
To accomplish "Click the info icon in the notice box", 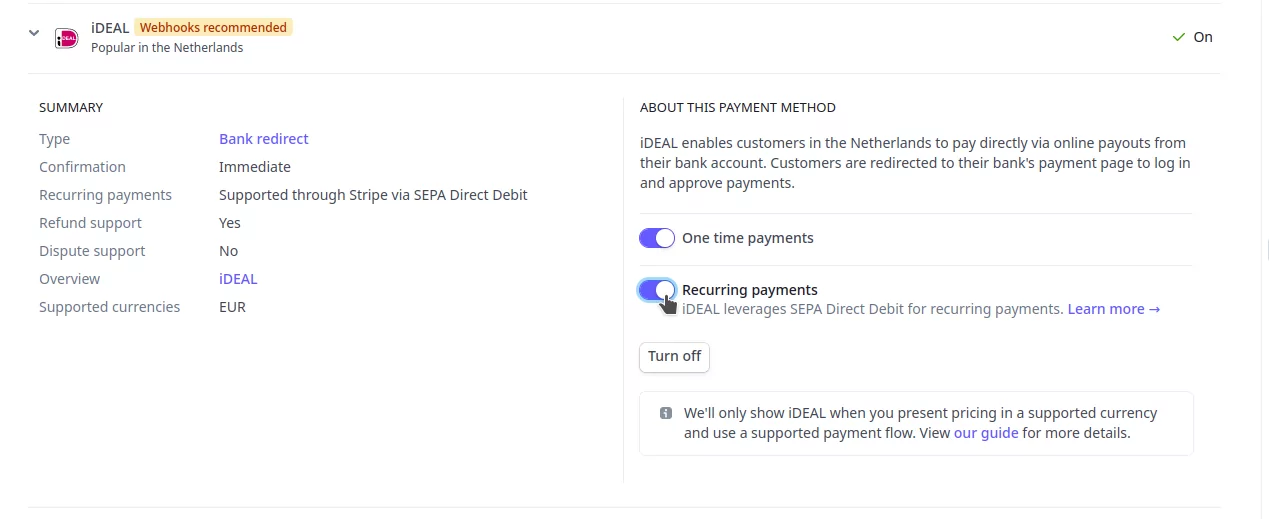I will (666, 413).
